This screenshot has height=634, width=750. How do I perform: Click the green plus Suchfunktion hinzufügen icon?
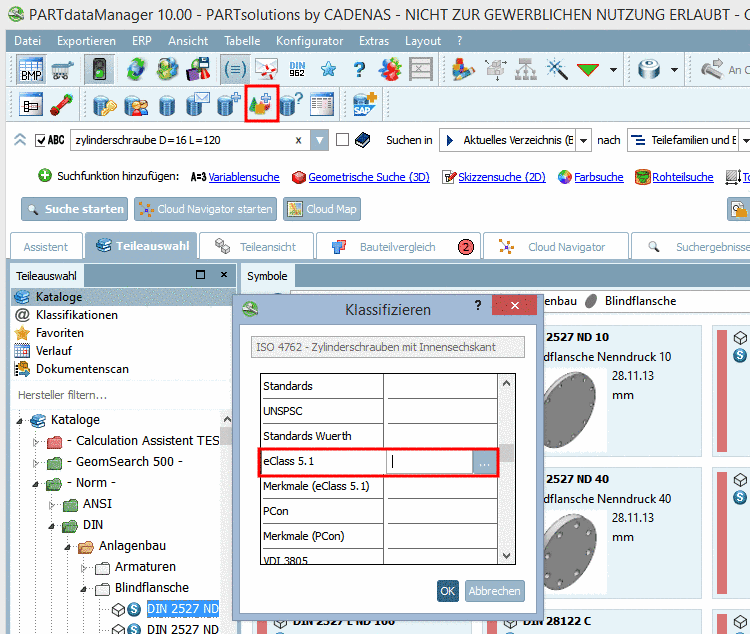(44, 176)
